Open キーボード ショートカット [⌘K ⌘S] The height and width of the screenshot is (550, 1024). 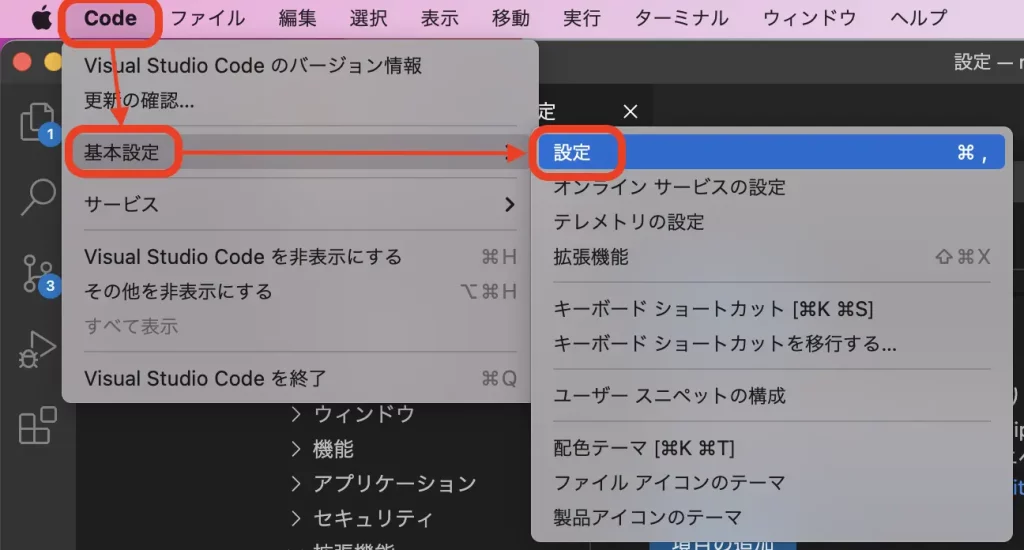[771, 309]
